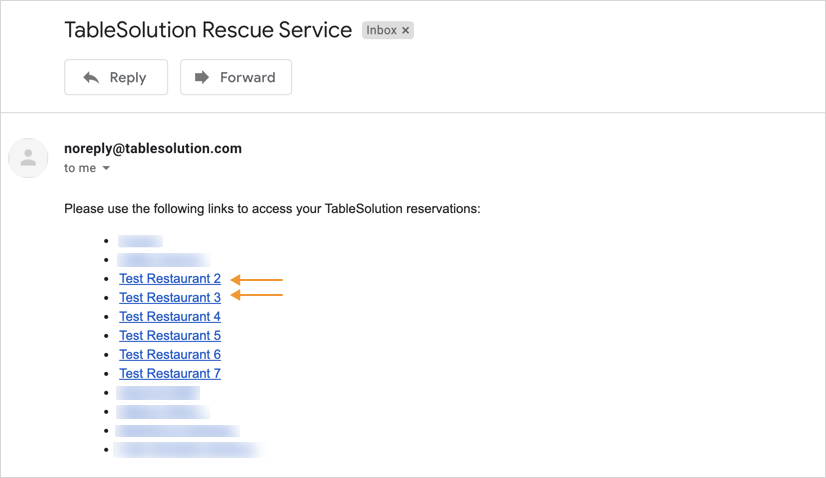Click the forward arrow icon
The image size is (826, 478).
click(x=202, y=77)
